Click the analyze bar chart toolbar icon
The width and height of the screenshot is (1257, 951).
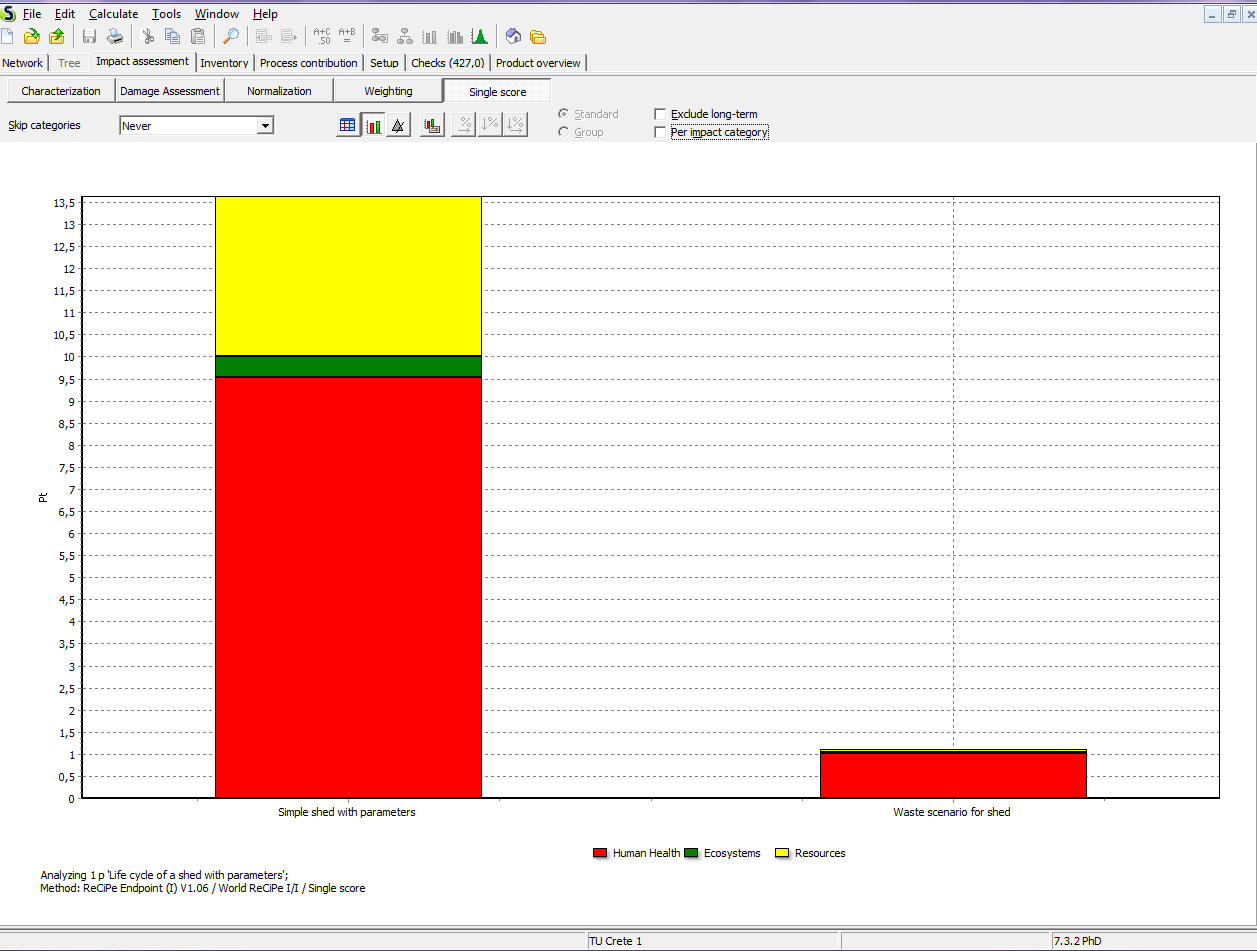430,37
